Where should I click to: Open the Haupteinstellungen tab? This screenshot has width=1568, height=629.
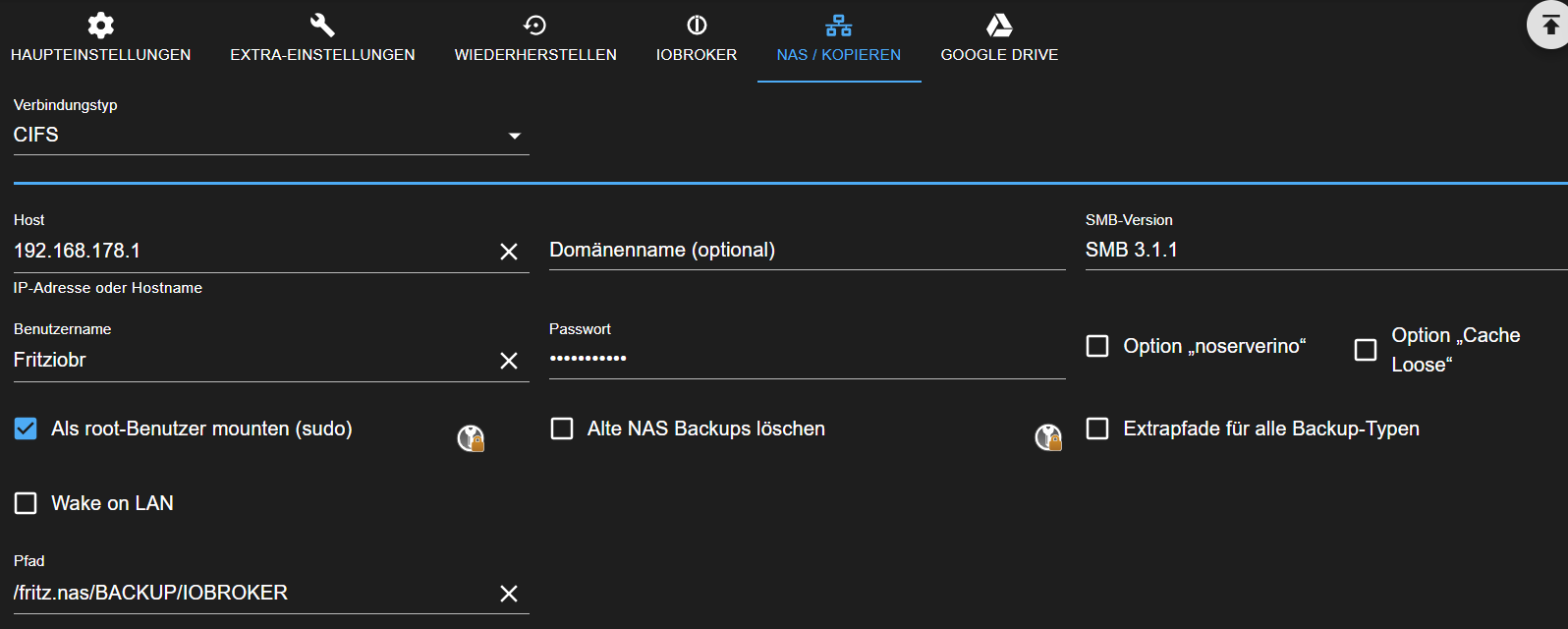click(x=100, y=40)
